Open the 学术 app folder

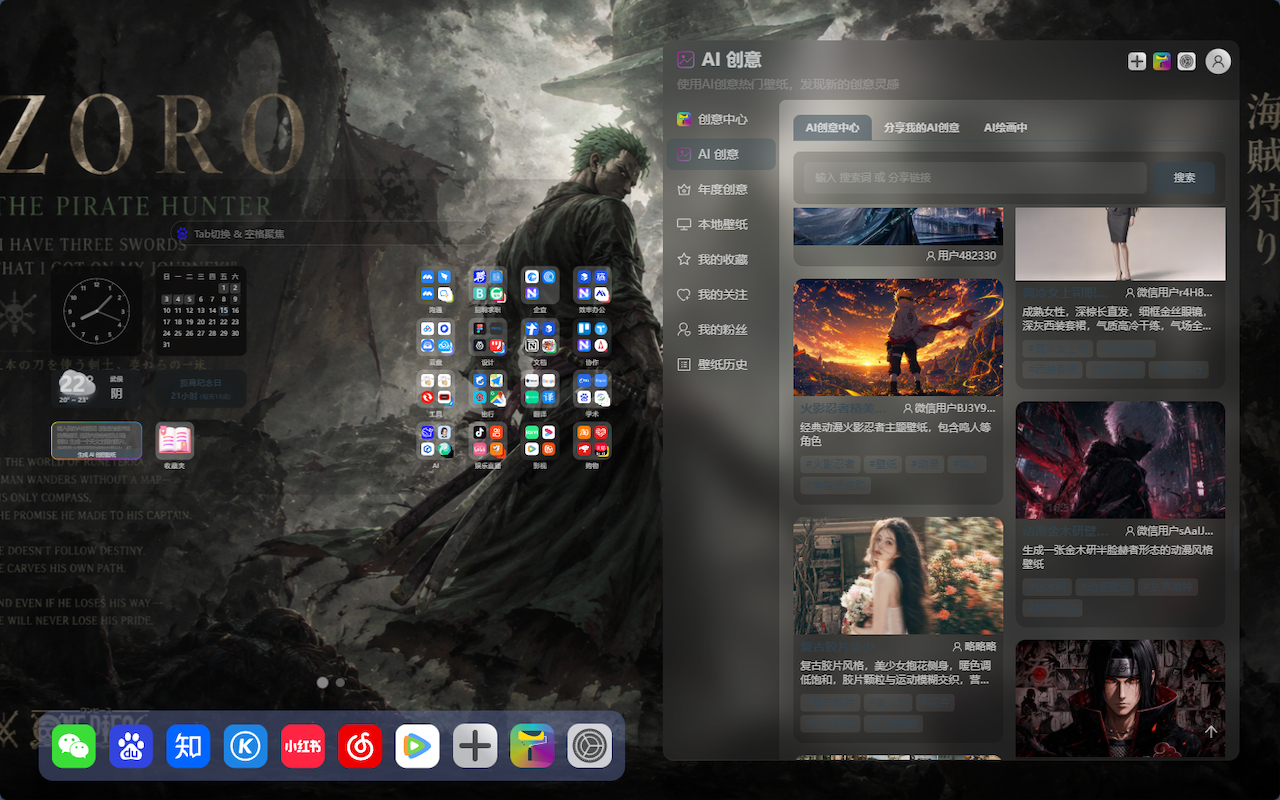(x=592, y=389)
